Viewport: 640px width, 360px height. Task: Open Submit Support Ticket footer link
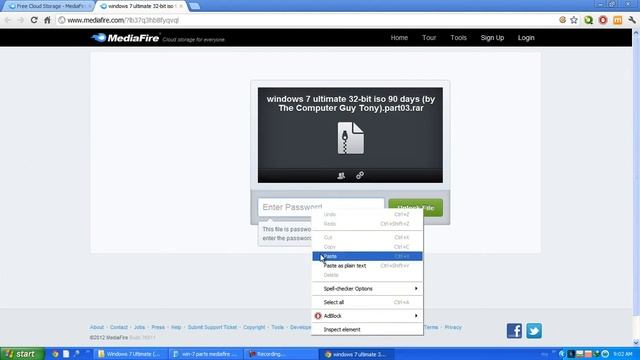[x=212, y=327]
